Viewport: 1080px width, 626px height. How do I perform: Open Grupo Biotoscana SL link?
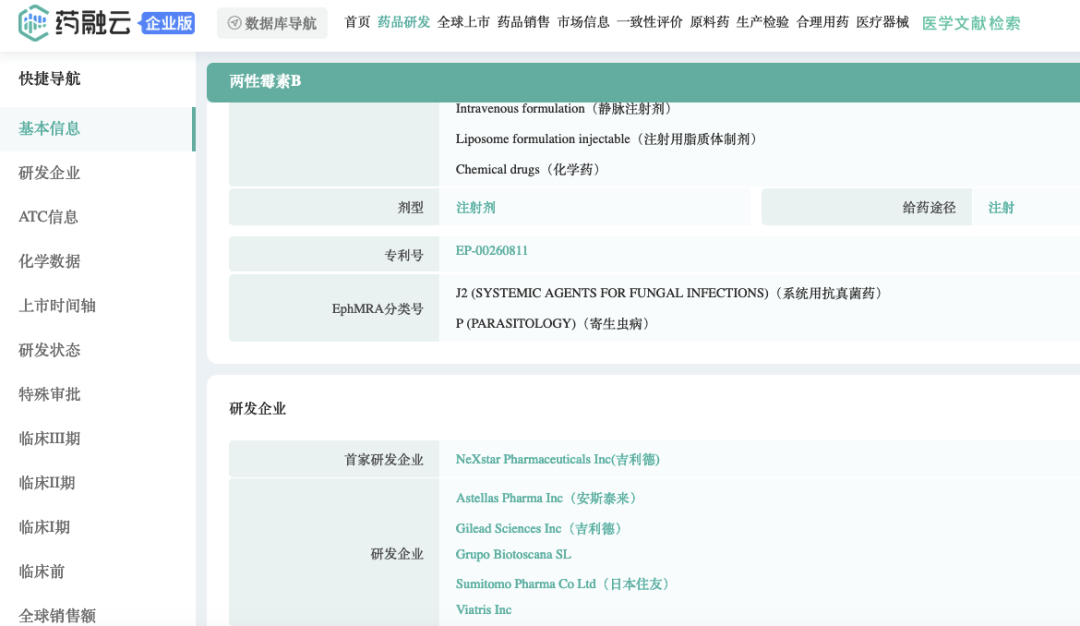513,554
